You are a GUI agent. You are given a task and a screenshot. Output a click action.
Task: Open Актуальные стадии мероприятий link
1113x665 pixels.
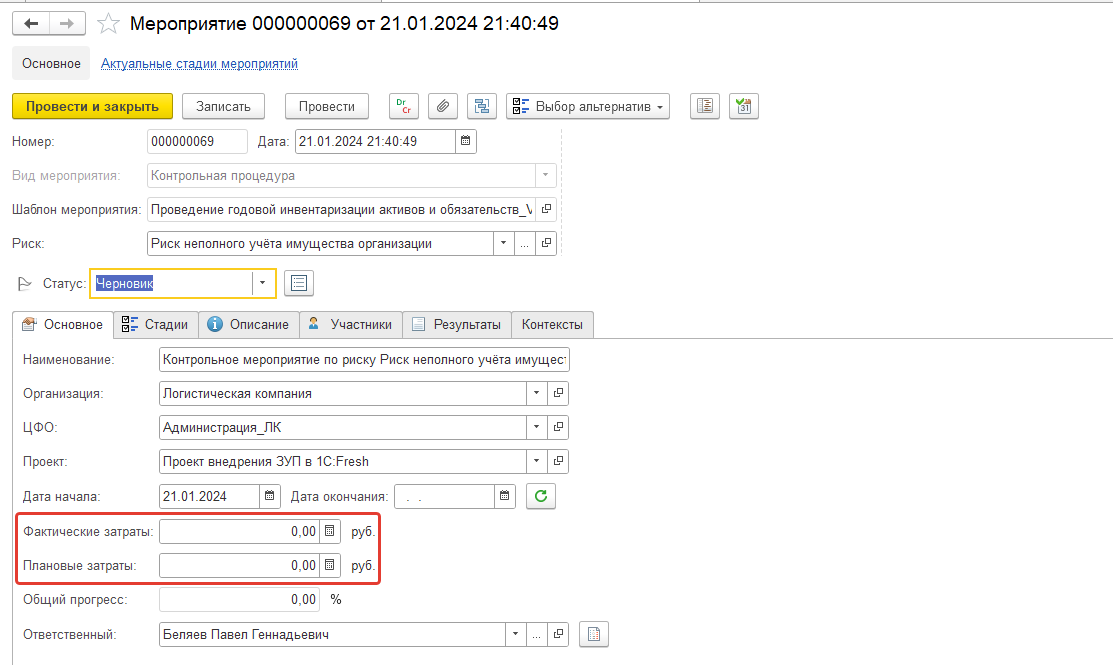[199, 64]
